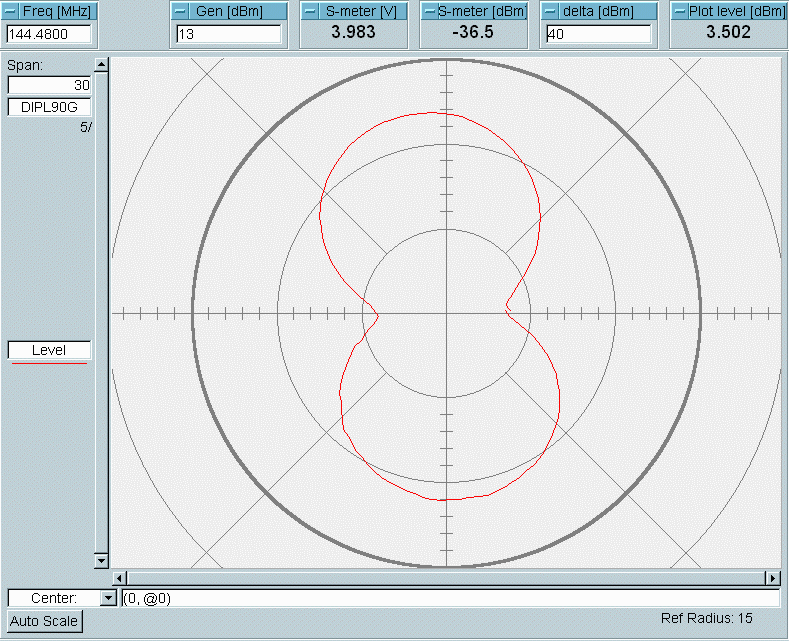
Task: Click the horizontal scrollbar left arrow
Action: [119, 578]
